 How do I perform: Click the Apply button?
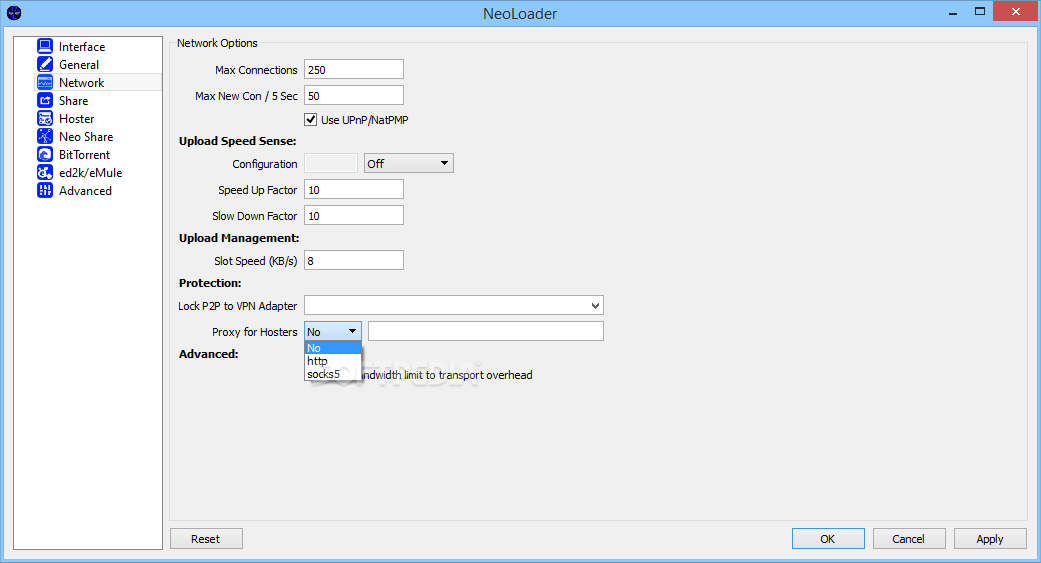pyautogui.click(x=990, y=538)
